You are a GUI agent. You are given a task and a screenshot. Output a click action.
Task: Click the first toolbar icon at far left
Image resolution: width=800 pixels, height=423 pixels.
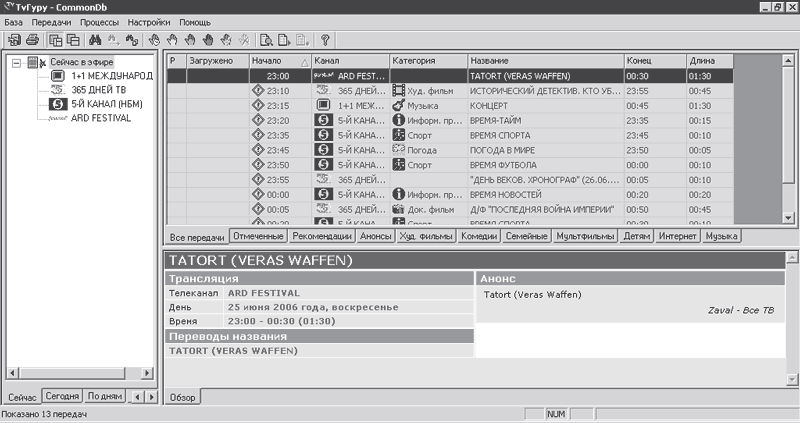click(14, 41)
